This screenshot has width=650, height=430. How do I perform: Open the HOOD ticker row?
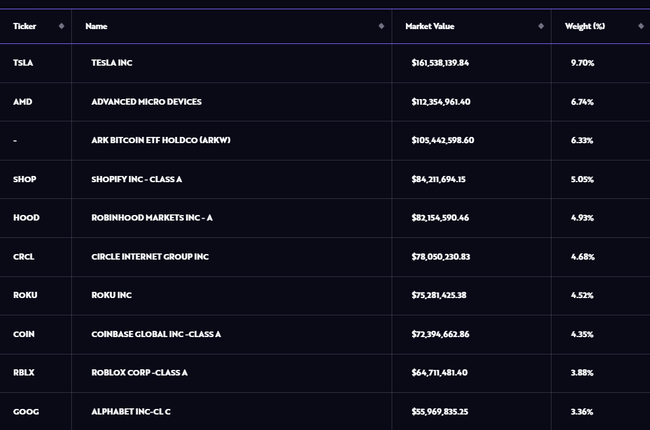pyautogui.click(x=26, y=218)
